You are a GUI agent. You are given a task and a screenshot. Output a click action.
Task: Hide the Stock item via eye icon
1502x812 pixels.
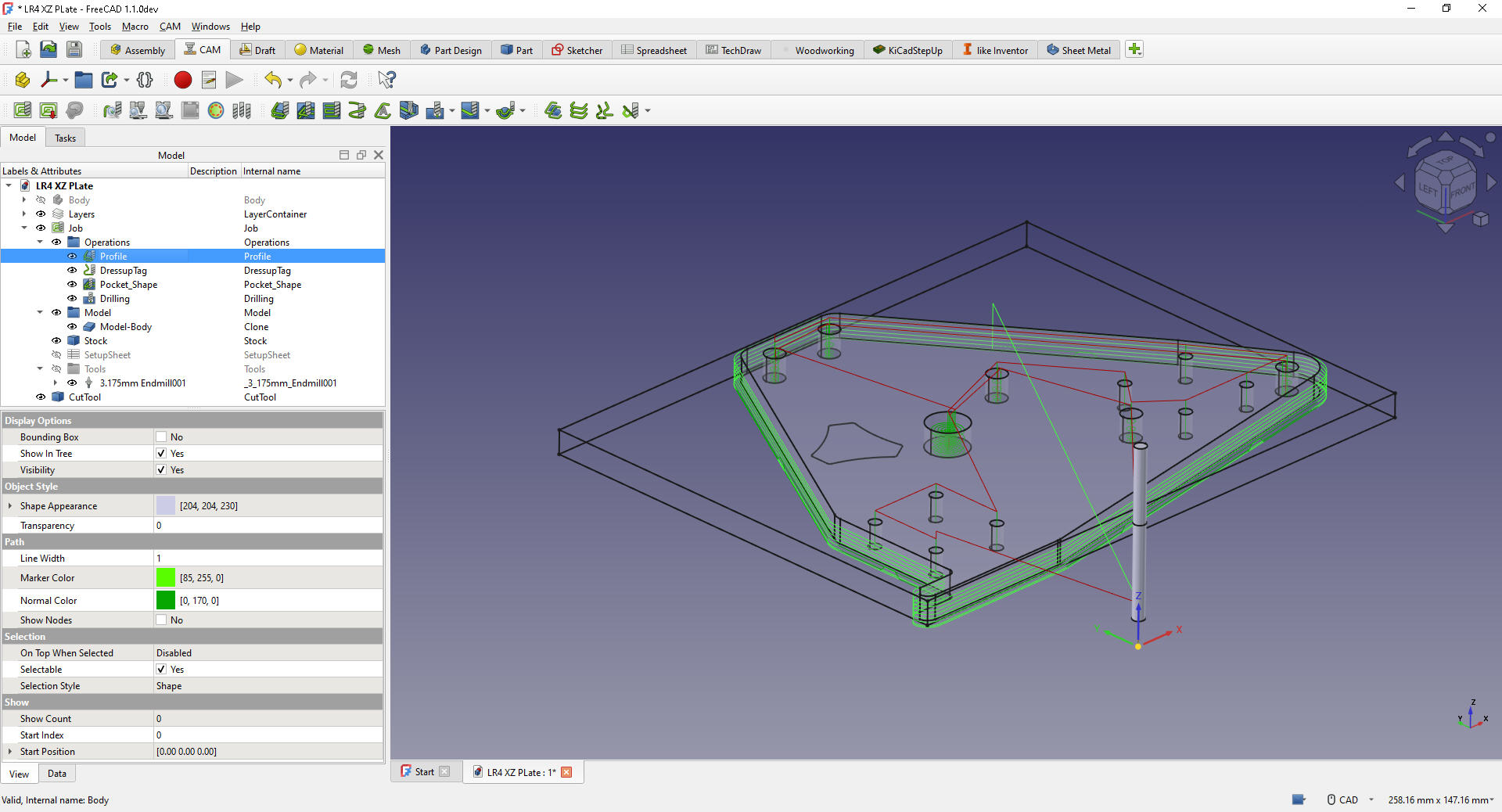(56, 341)
